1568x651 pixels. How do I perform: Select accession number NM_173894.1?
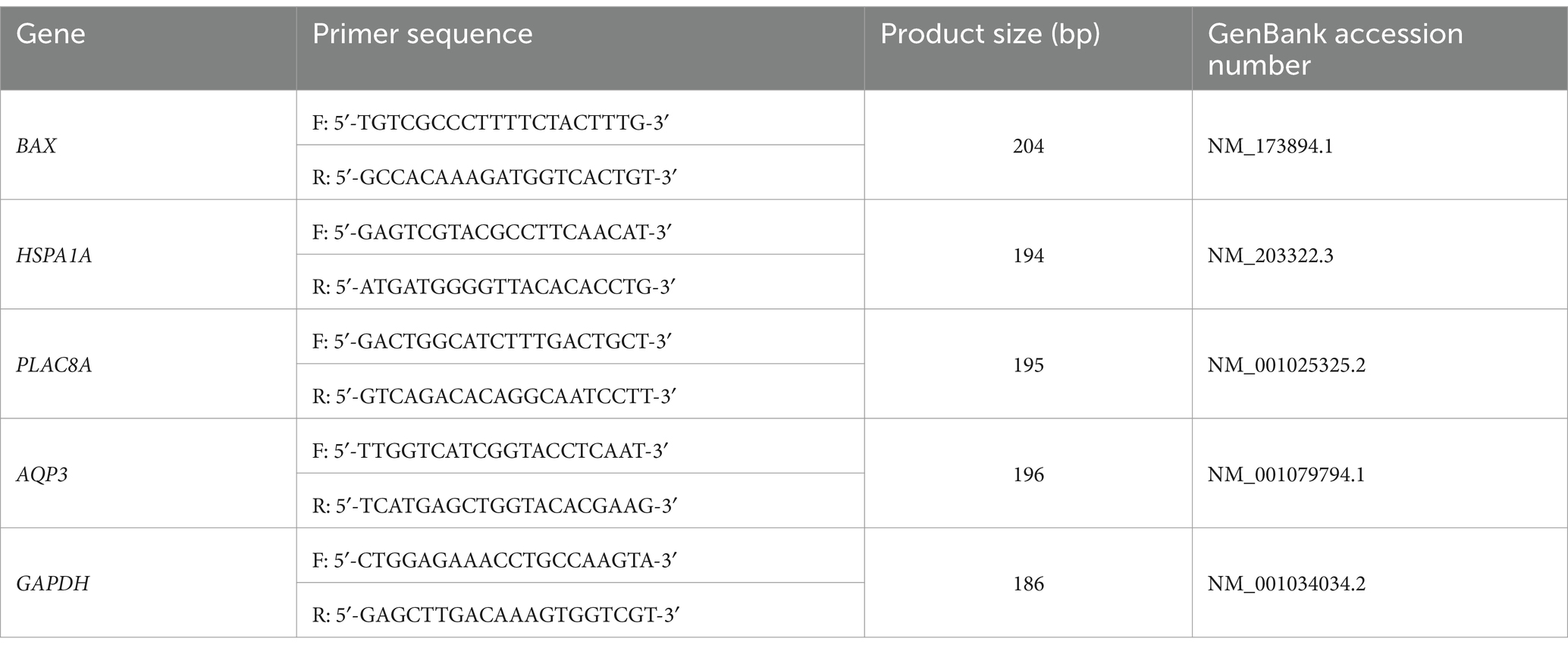pyautogui.click(x=1270, y=146)
